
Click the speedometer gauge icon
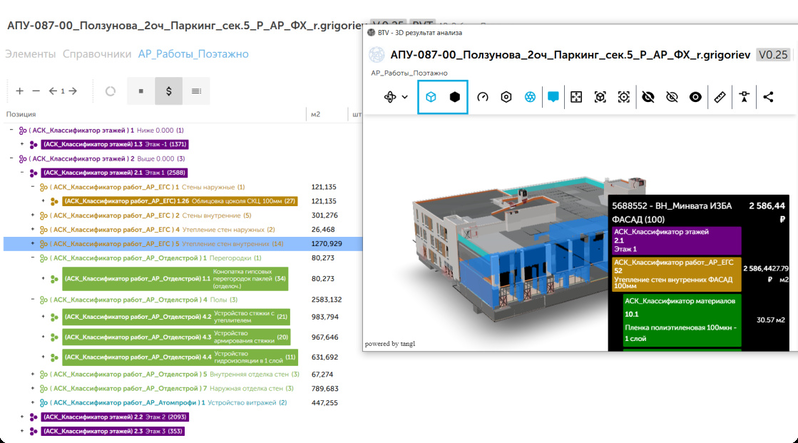[x=483, y=97]
